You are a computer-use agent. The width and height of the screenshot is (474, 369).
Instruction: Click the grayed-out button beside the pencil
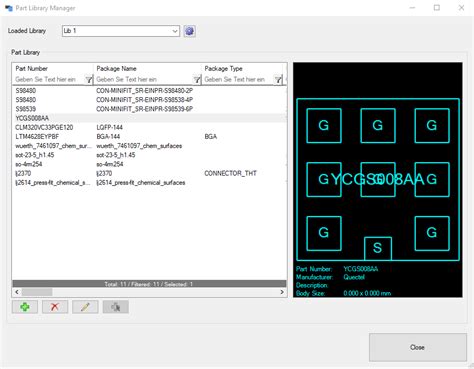[116, 307]
